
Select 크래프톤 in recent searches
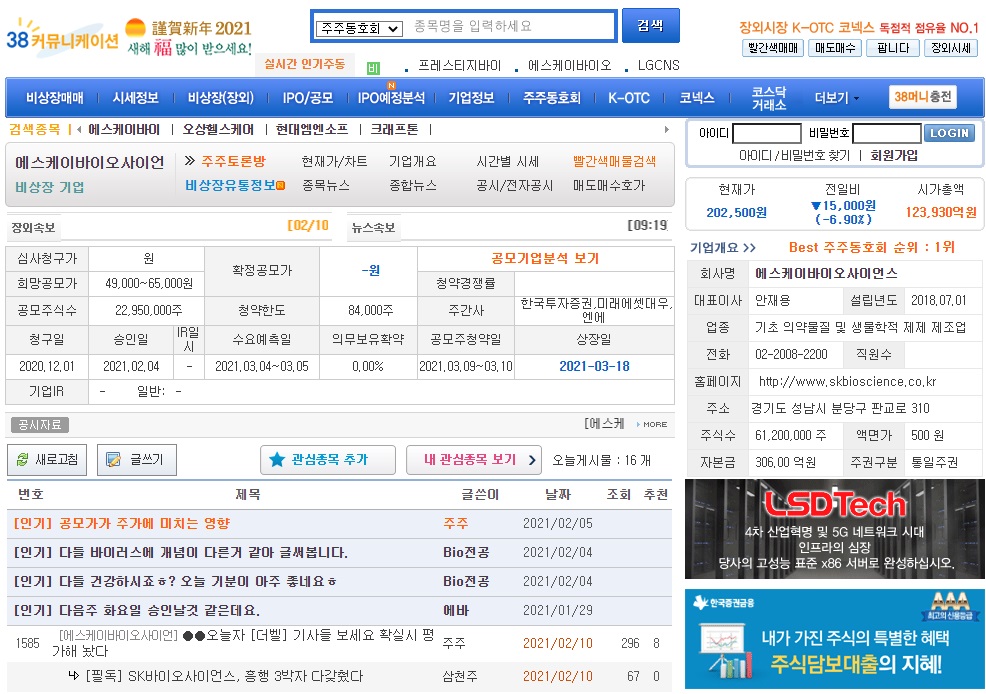point(394,129)
